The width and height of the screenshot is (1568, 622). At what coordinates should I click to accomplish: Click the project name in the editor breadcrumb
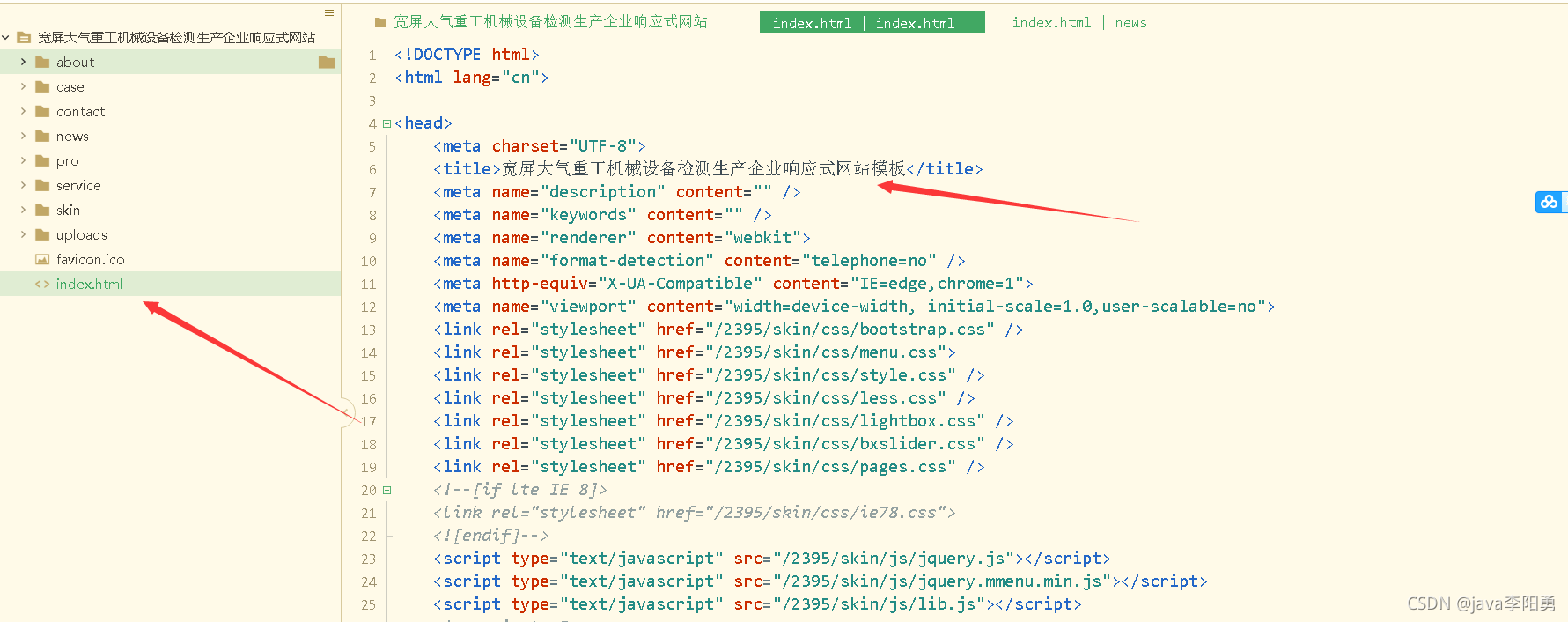click(550, 22)
